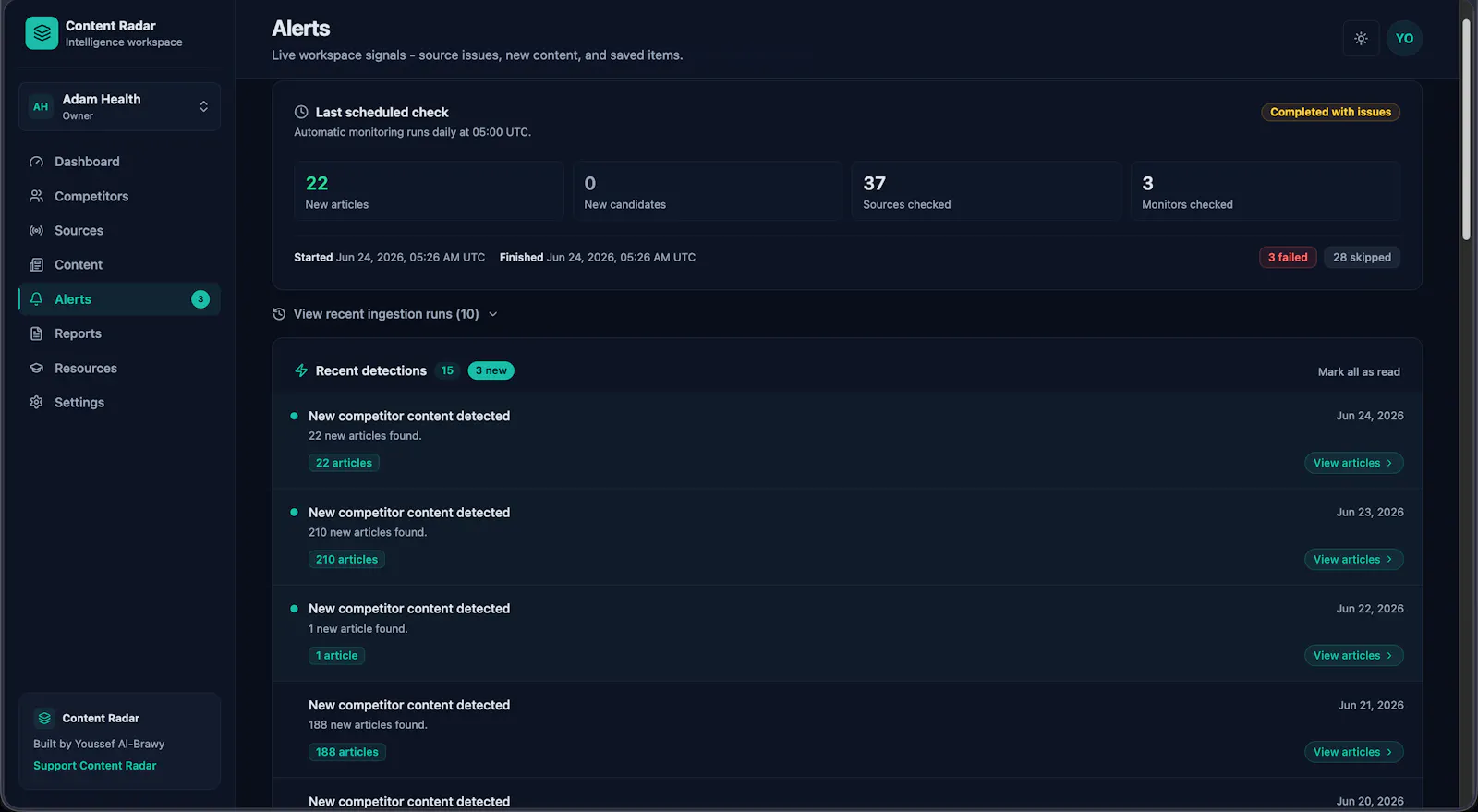
Task: Click the Competitors people icon
Action: click(x=36, y=196)
